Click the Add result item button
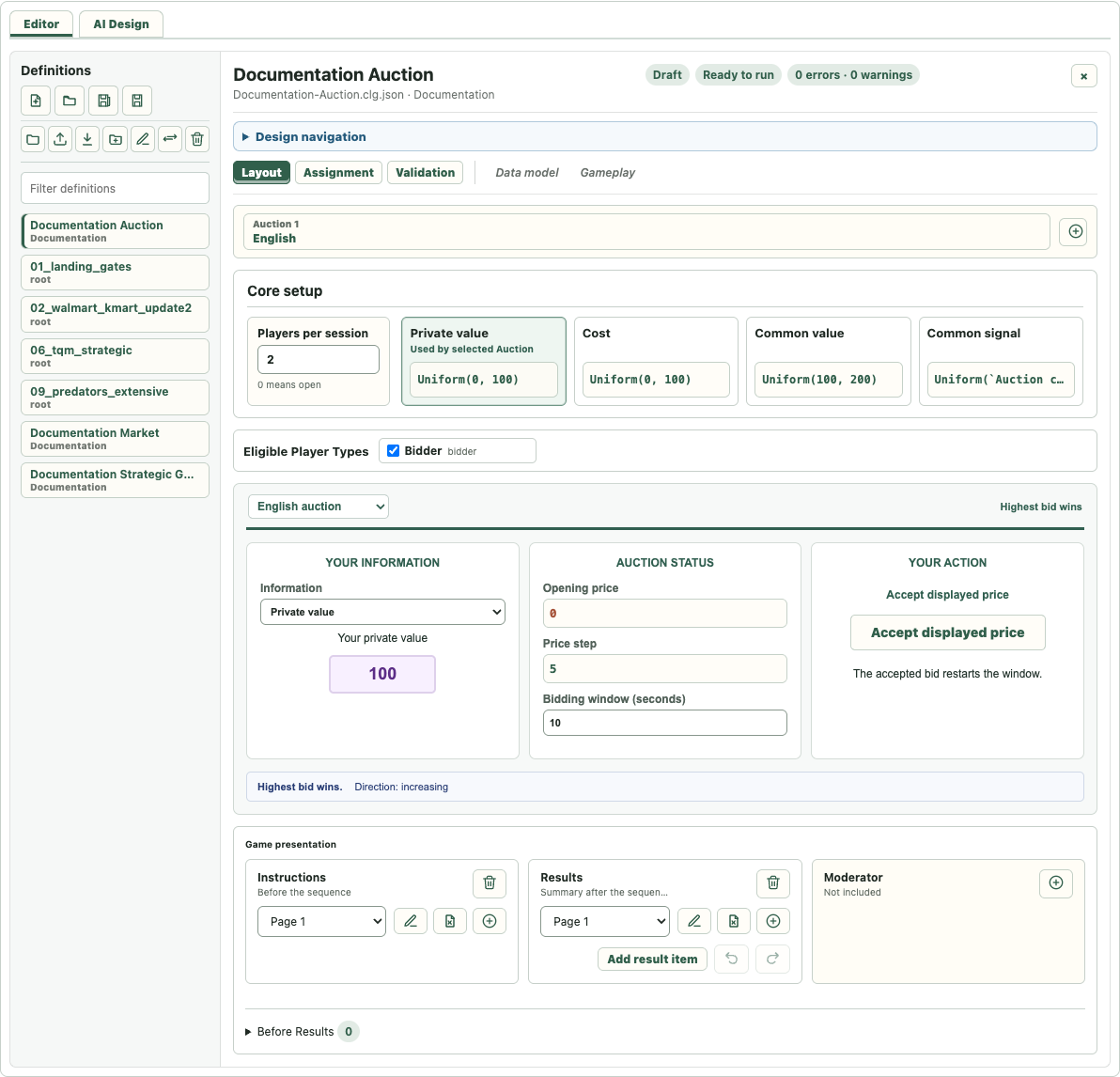The height and width of the screenshot is (1077, 1120). coord(652,960)
